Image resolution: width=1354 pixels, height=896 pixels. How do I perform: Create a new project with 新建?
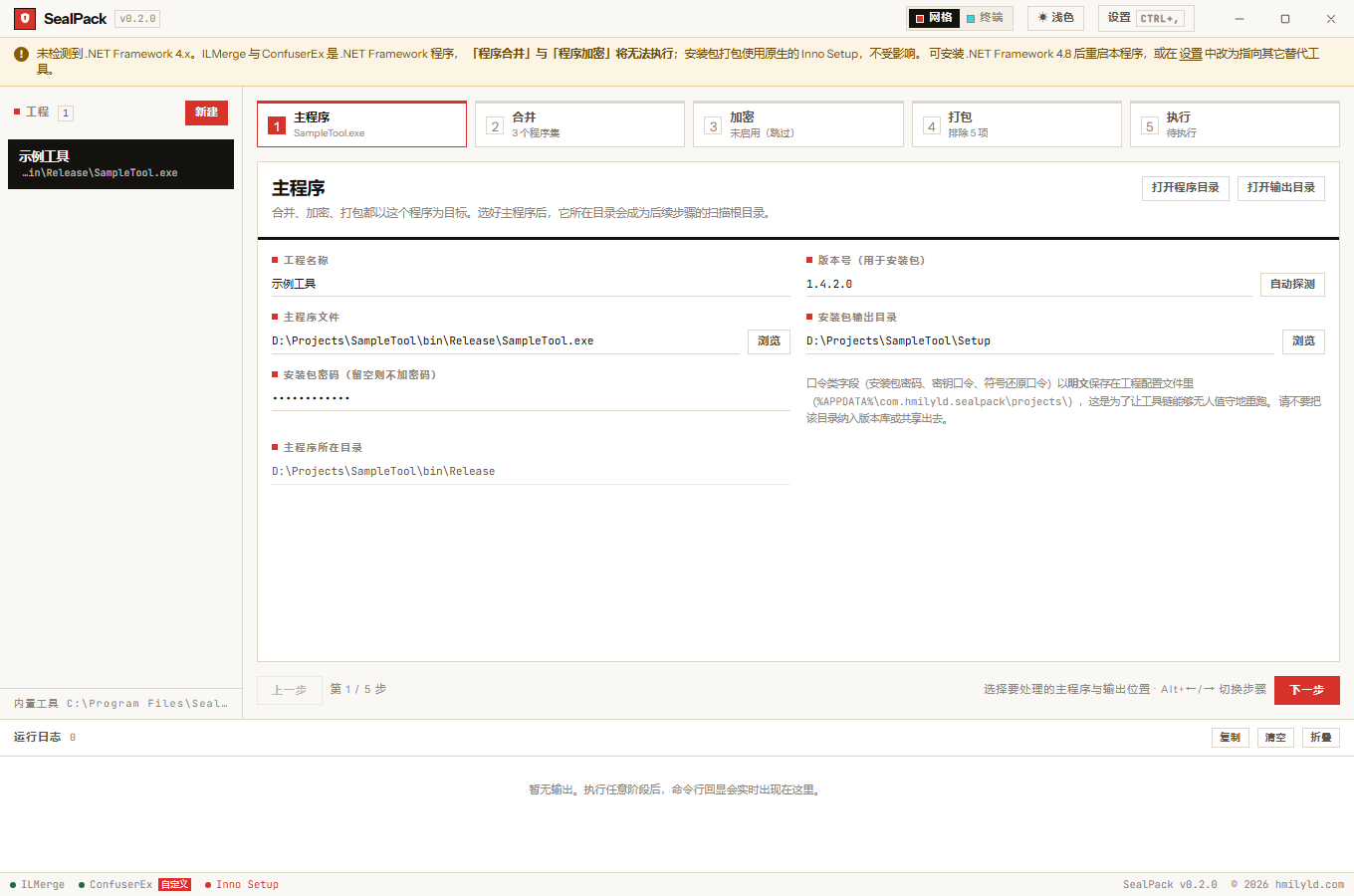(206, 112)
